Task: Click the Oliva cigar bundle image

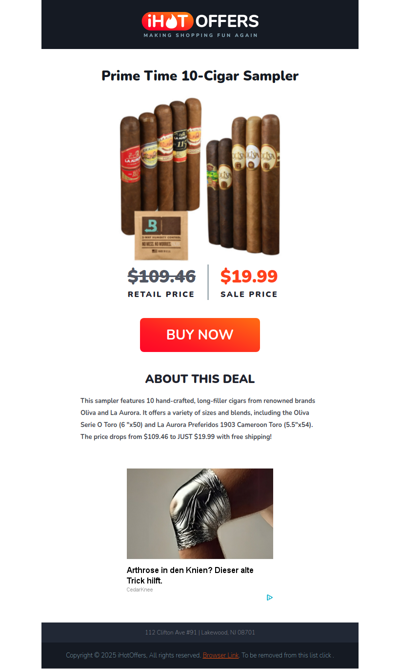Action: tap(243, 185)
